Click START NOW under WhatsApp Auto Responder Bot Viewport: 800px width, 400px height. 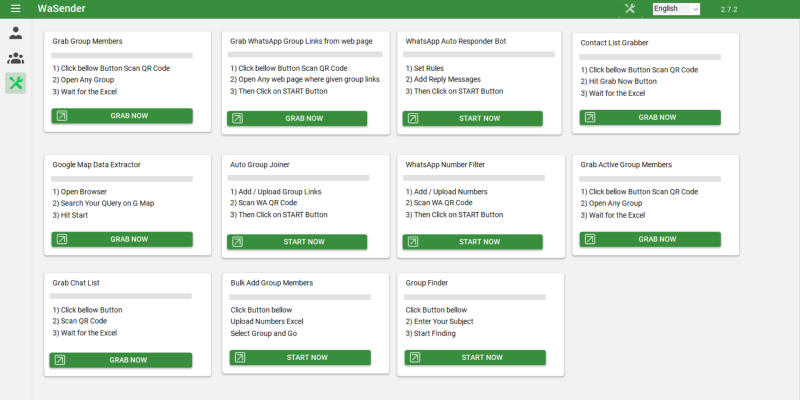click(x=472, y=118)
